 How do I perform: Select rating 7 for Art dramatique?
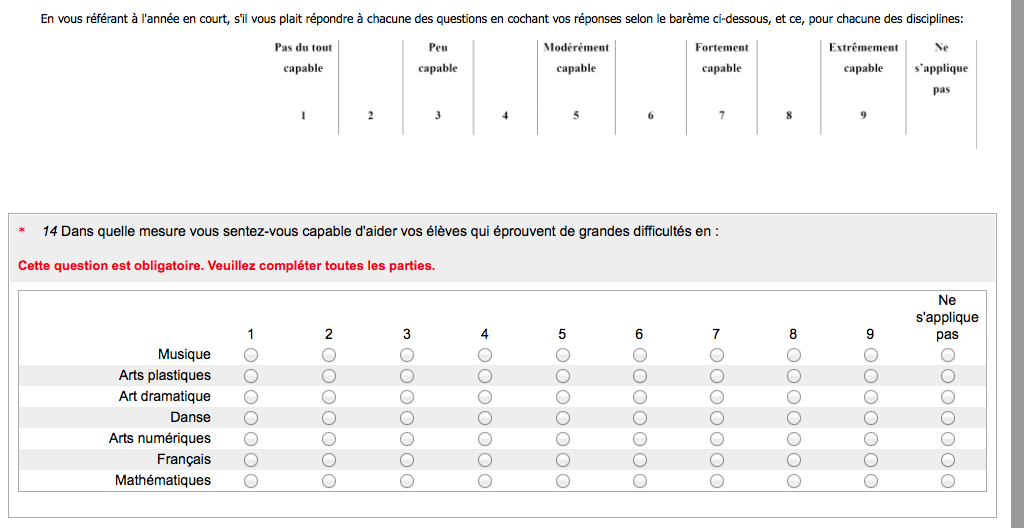click(717, 397)
